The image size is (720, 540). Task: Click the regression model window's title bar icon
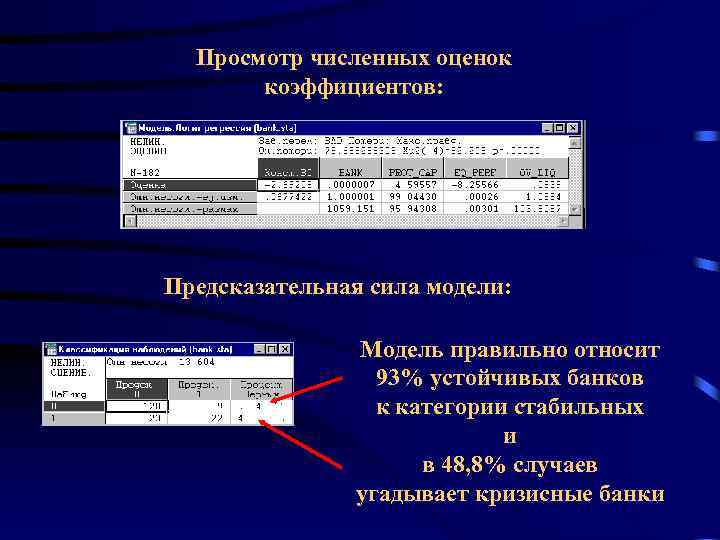[x=131, y=128]
